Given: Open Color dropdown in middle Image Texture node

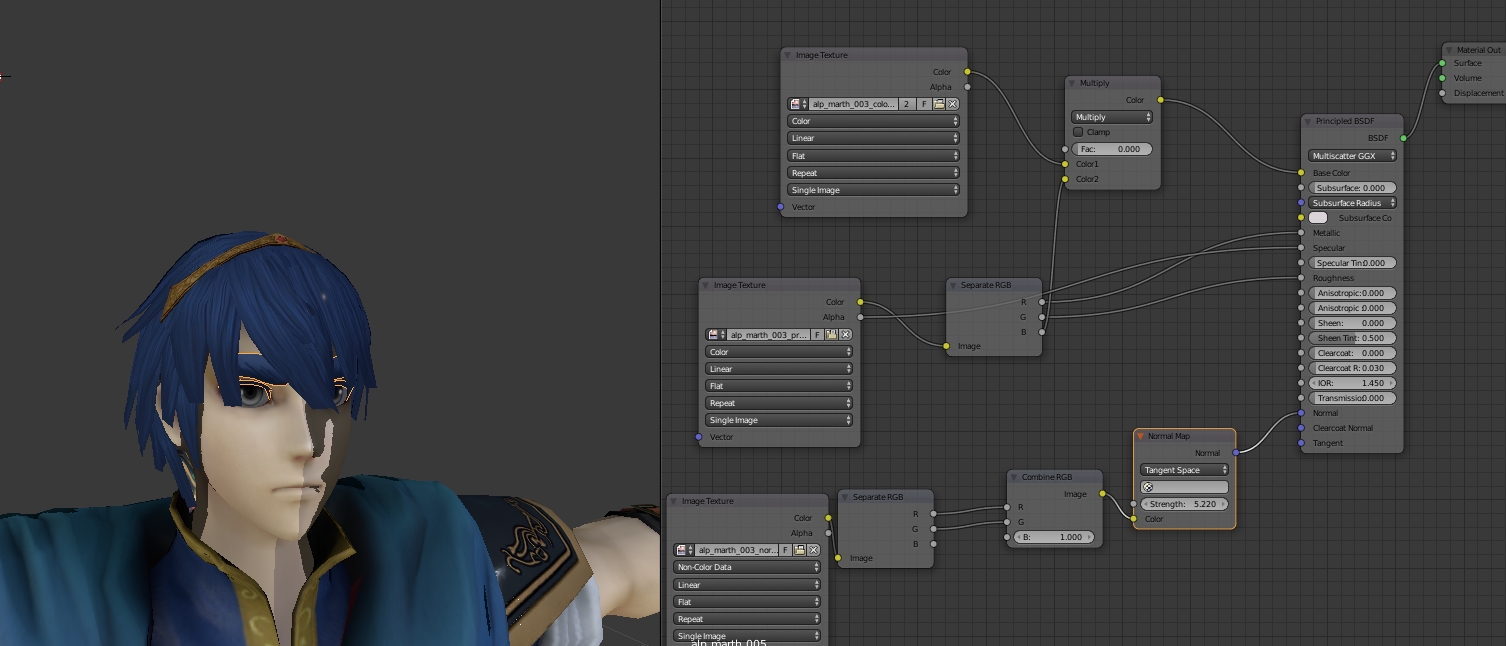Looking at the screenshot, I should (x=779, y=352).
